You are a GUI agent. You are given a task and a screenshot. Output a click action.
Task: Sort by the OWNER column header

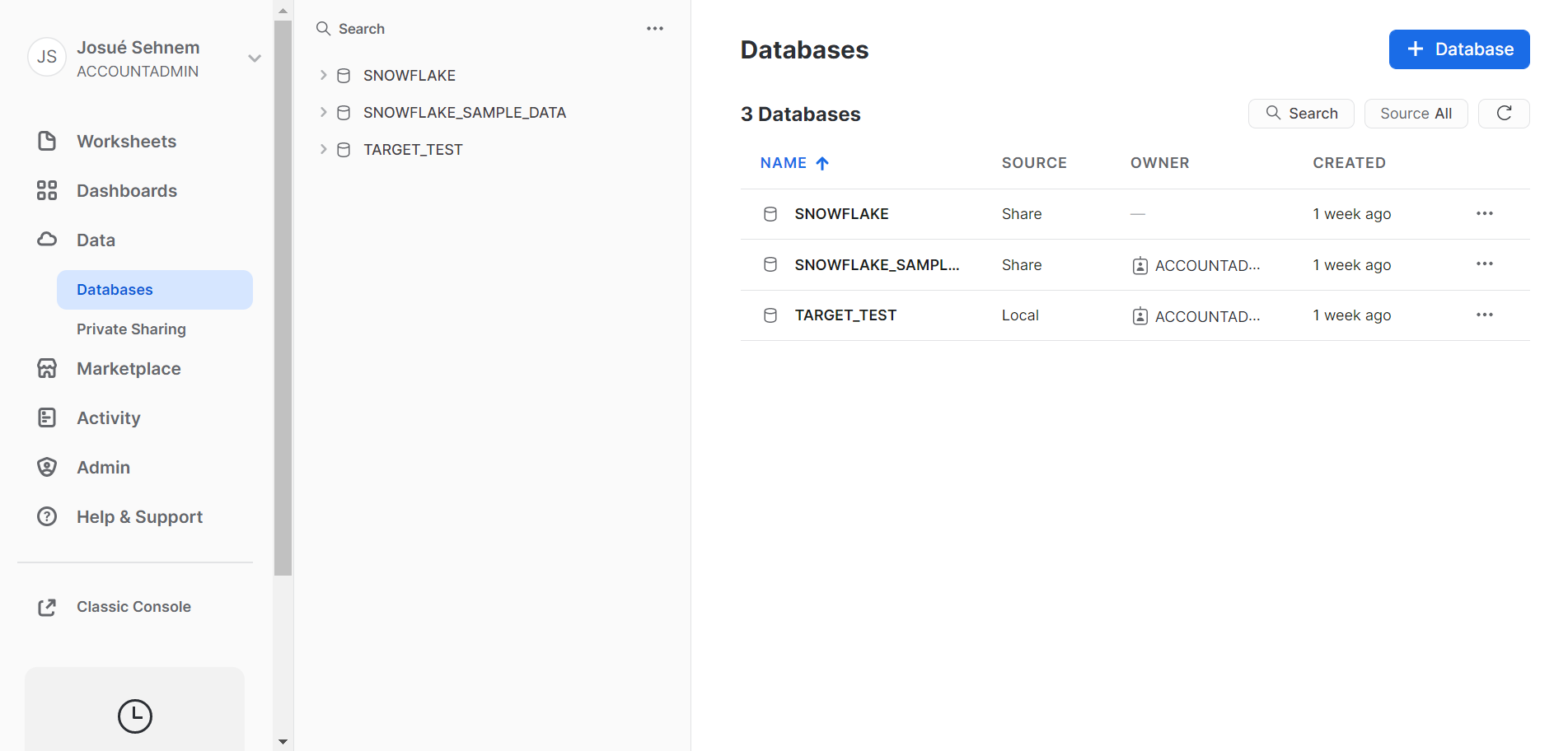1159,163
